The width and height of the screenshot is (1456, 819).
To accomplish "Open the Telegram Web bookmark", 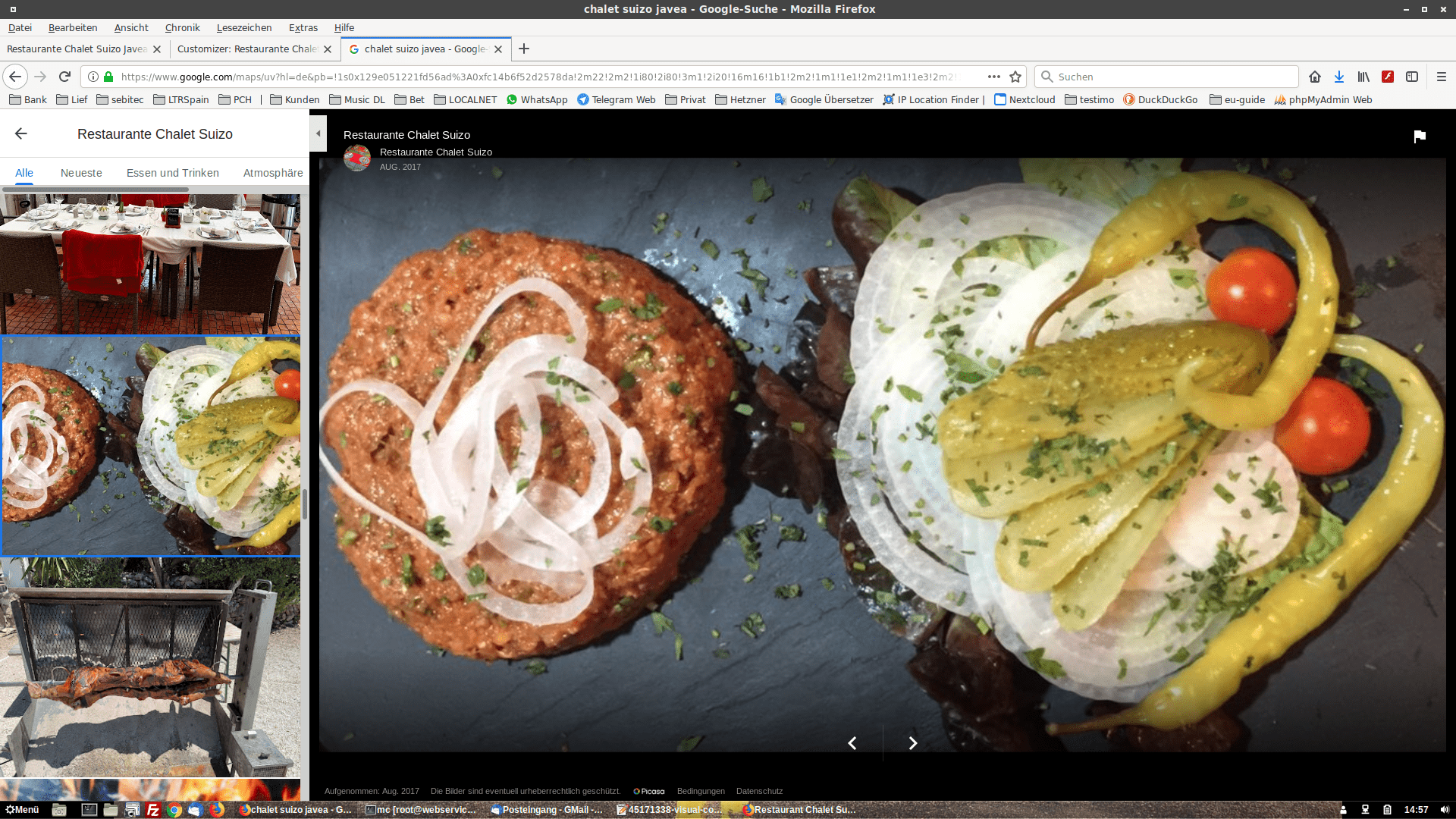I will (x=617, y=99).
